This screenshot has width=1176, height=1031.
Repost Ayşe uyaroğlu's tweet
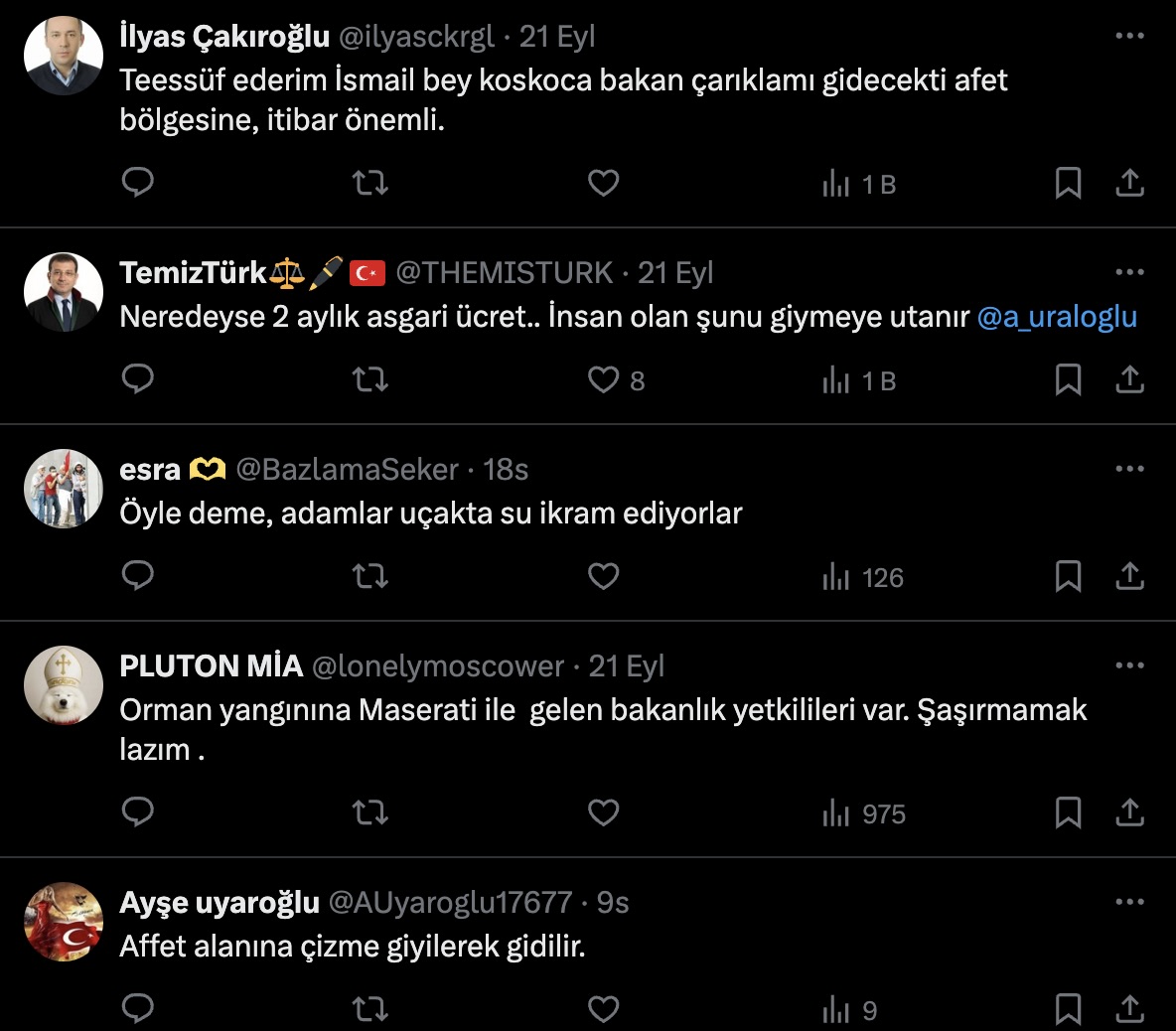(x=370, y=1009)
